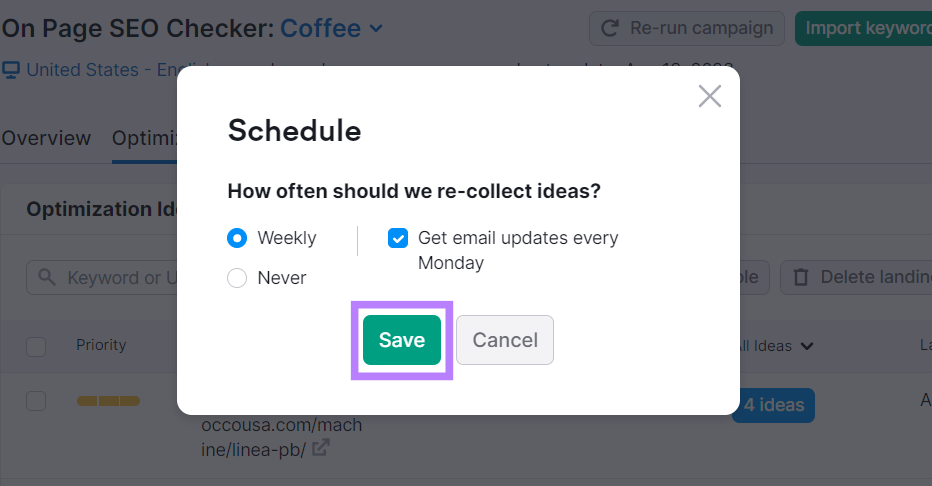932x486 pixels.
Task: Tick the select-all checkbox beside Priority
Action: pyautogui.click(x=36, y=346)
